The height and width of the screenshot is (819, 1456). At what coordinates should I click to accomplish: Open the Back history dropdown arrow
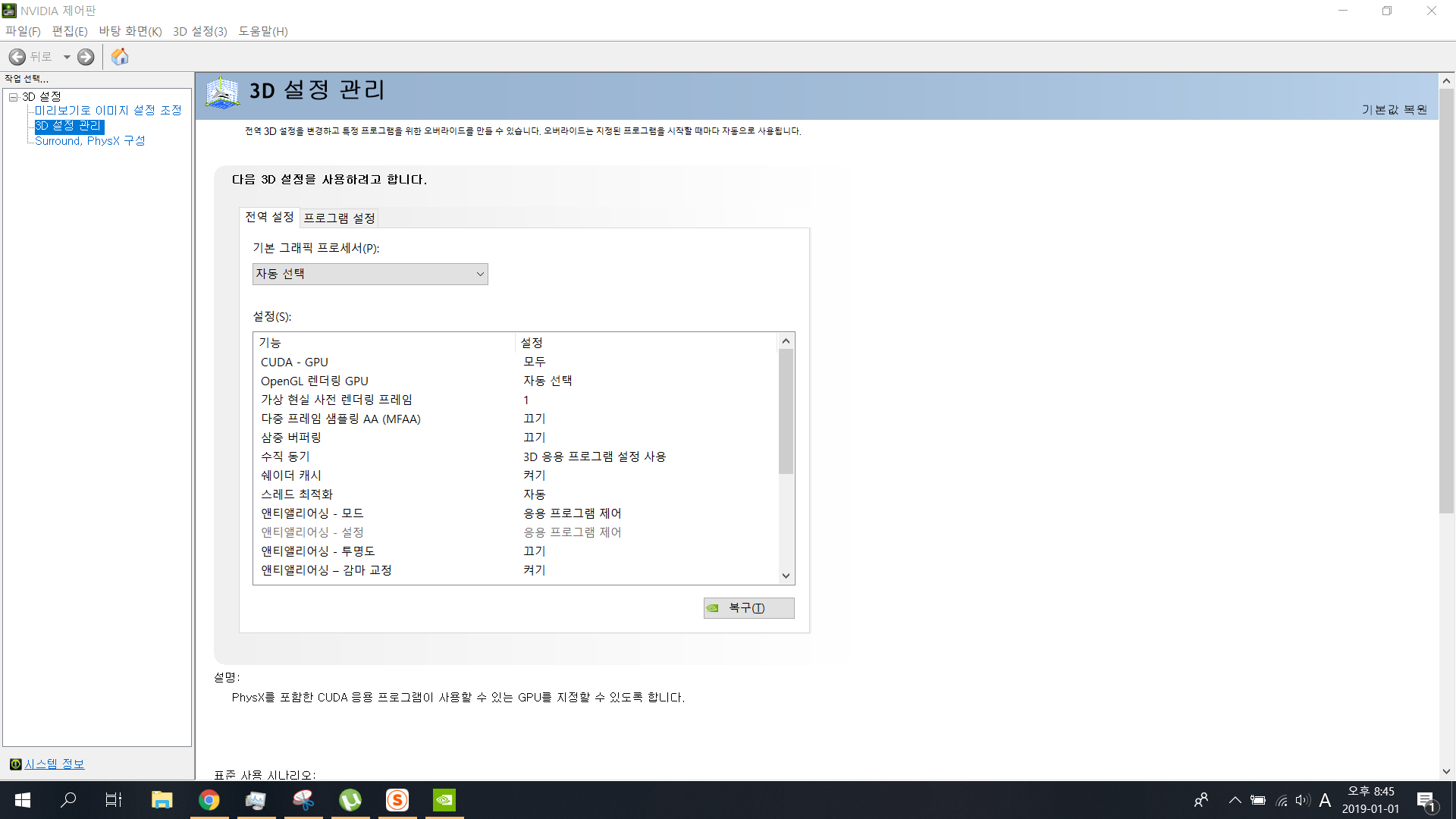67,57
